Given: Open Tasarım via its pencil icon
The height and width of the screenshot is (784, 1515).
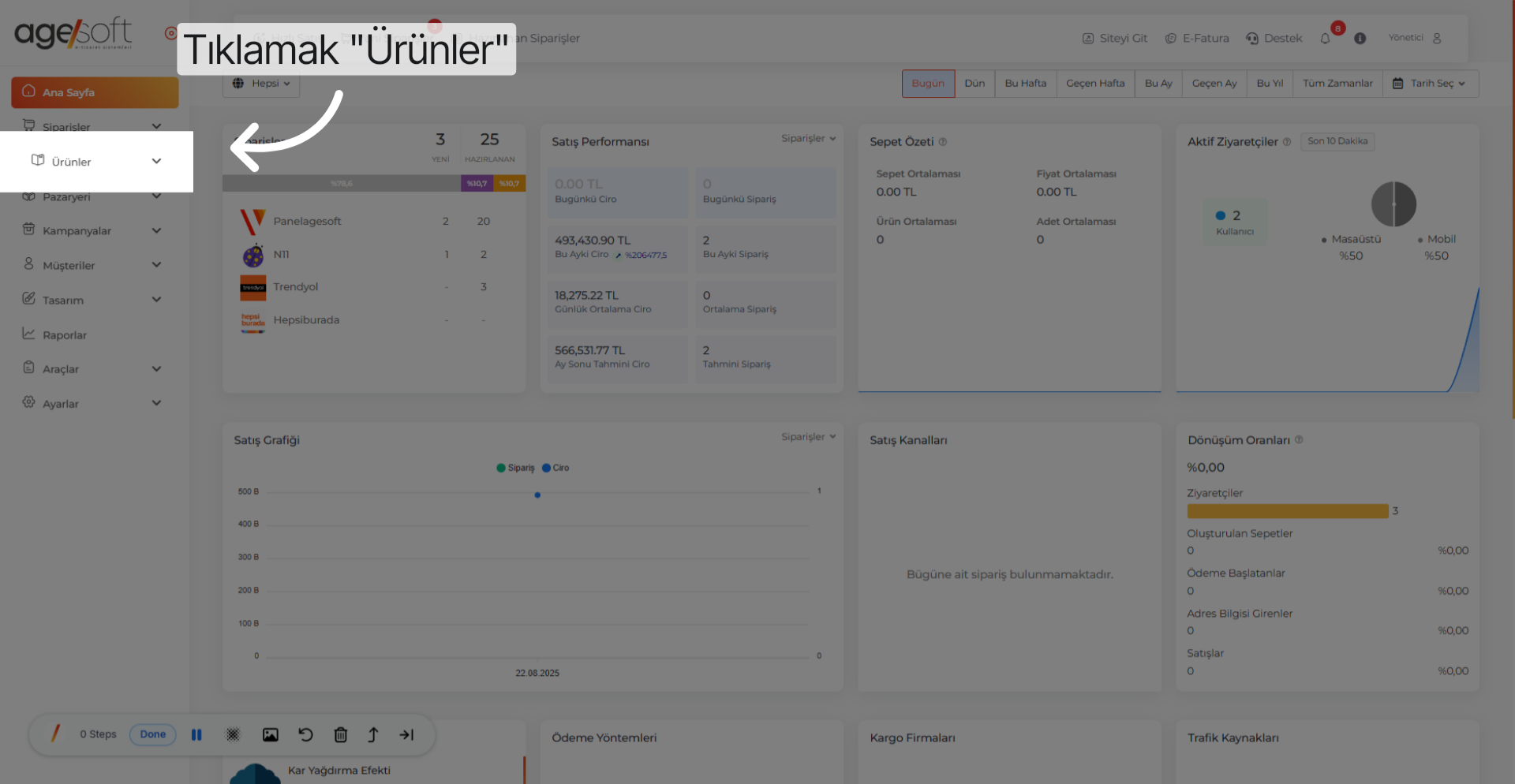Looking at the screenshot, I should tap(29, 299).
